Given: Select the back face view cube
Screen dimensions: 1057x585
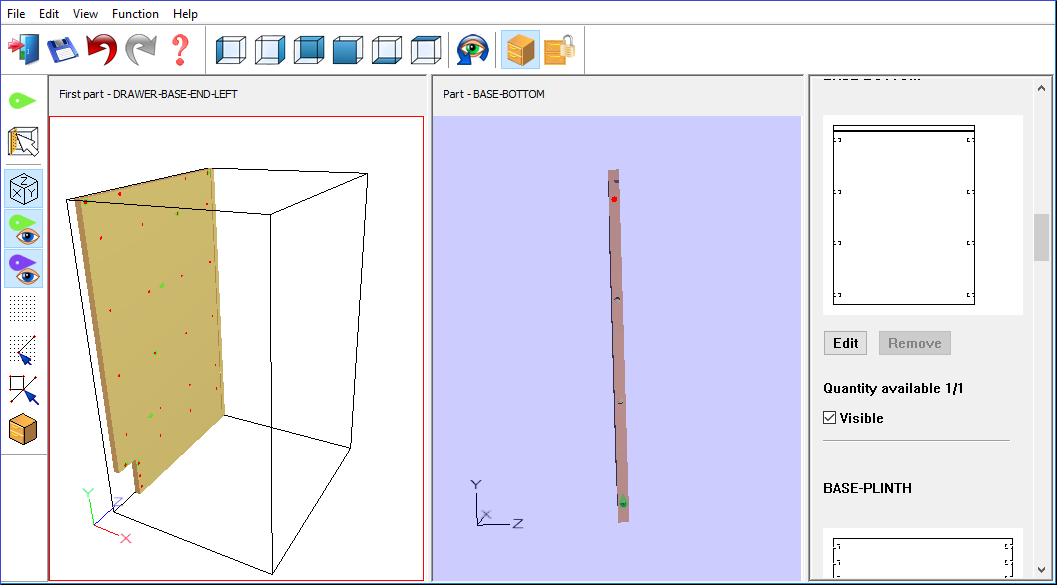Looking at the screenshot, I should [309, 50].
